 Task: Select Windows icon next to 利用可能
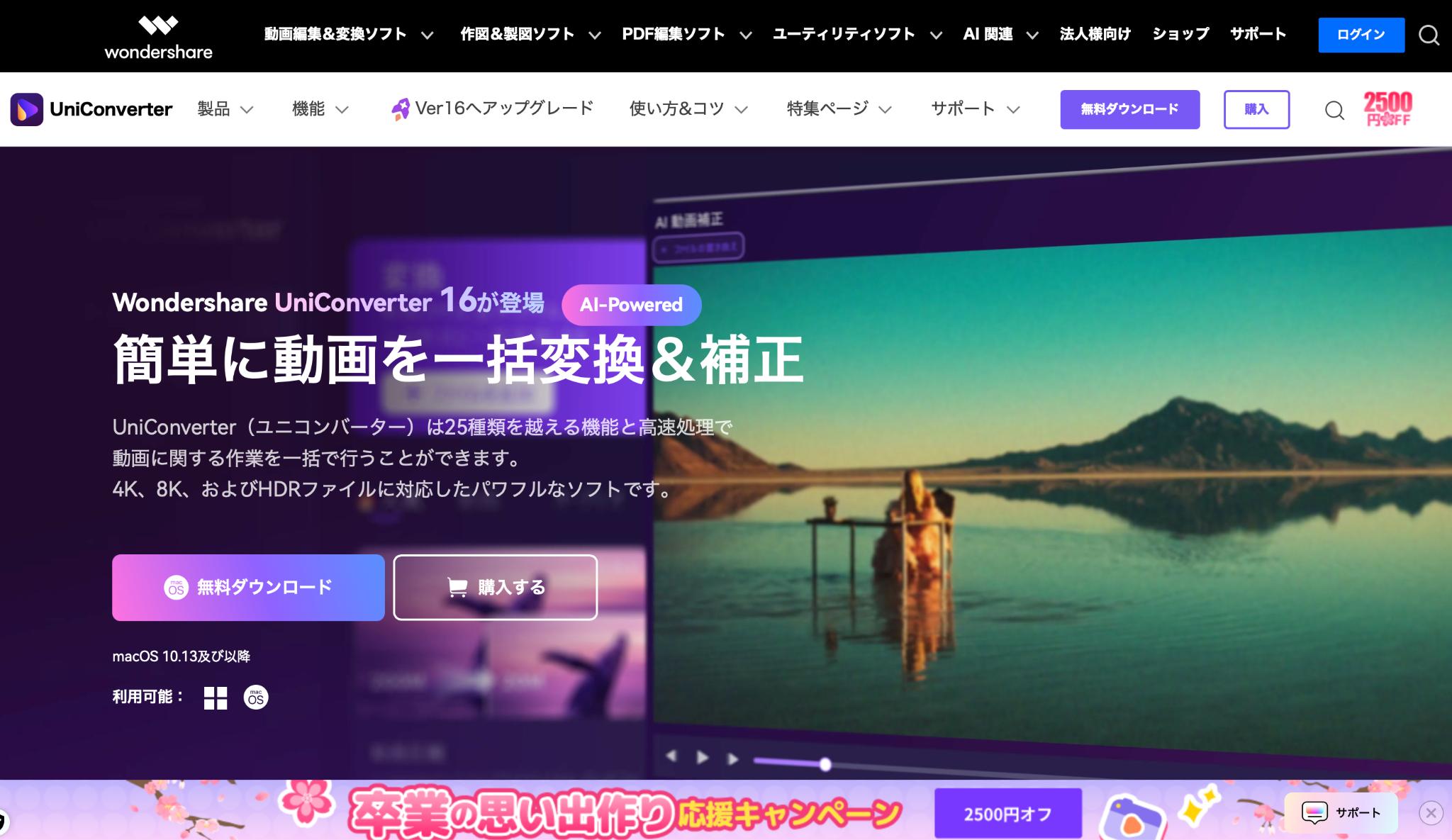[x=216, y=698]
